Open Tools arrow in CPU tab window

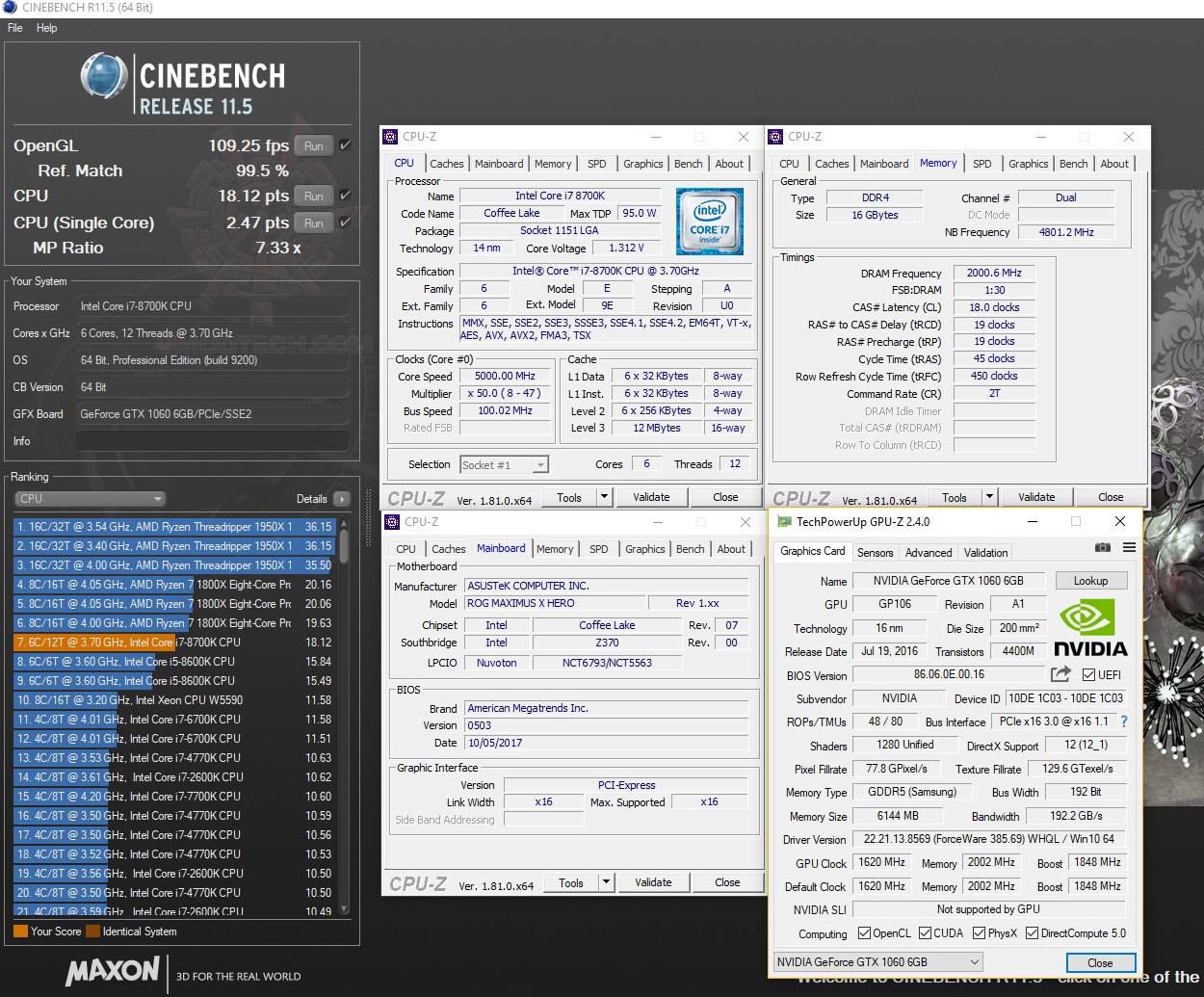[x=604, y=497]
